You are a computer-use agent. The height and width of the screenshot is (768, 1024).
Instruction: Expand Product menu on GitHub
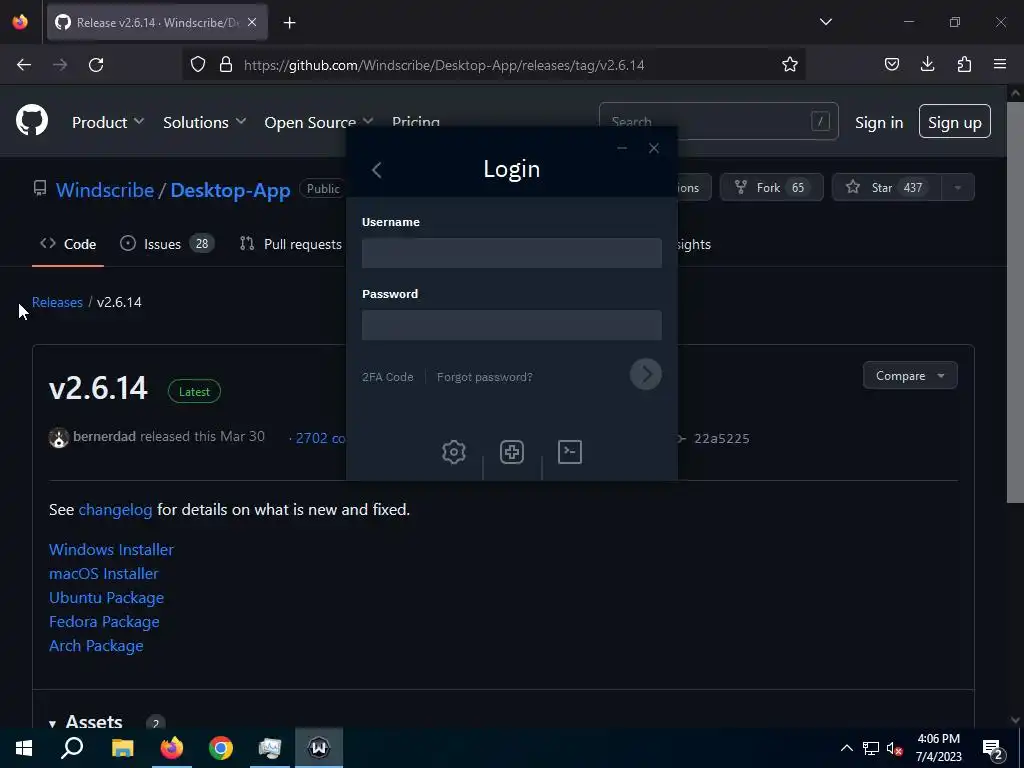point(108,122)
